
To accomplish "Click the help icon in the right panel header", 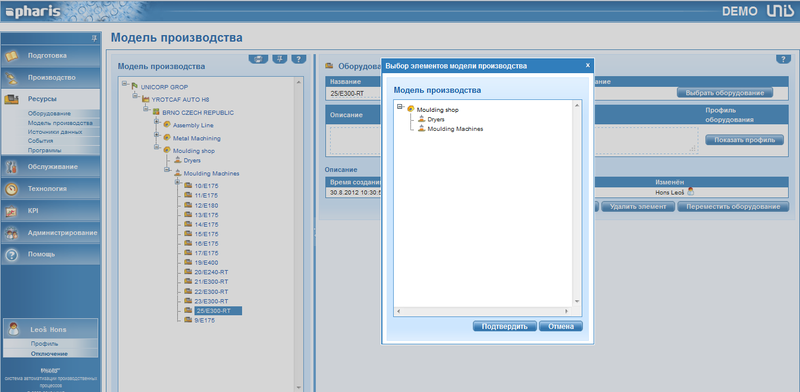I will coord(783,59).
